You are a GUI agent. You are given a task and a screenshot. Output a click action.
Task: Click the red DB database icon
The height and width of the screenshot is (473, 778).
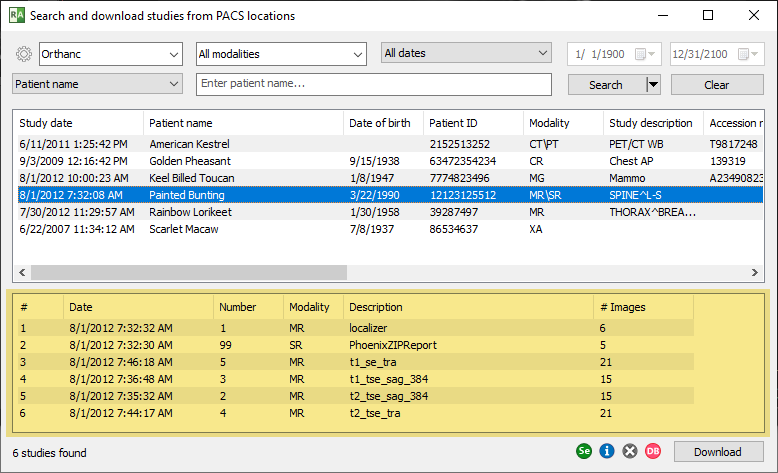(653, 452)
